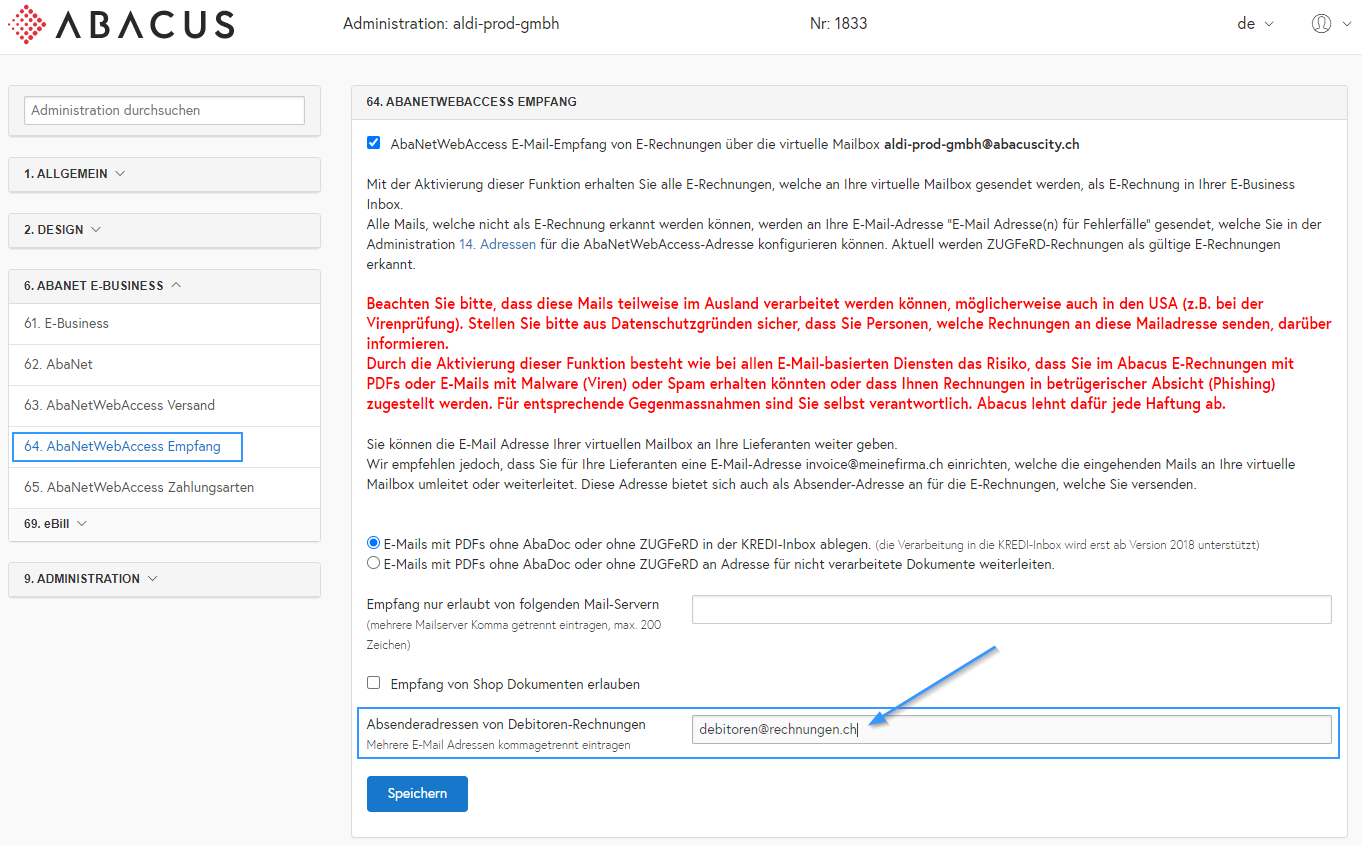Expand the '9. ADMINISTRATION' section
The height and width of the screenshot is (846, 1362).
point(164,579)
